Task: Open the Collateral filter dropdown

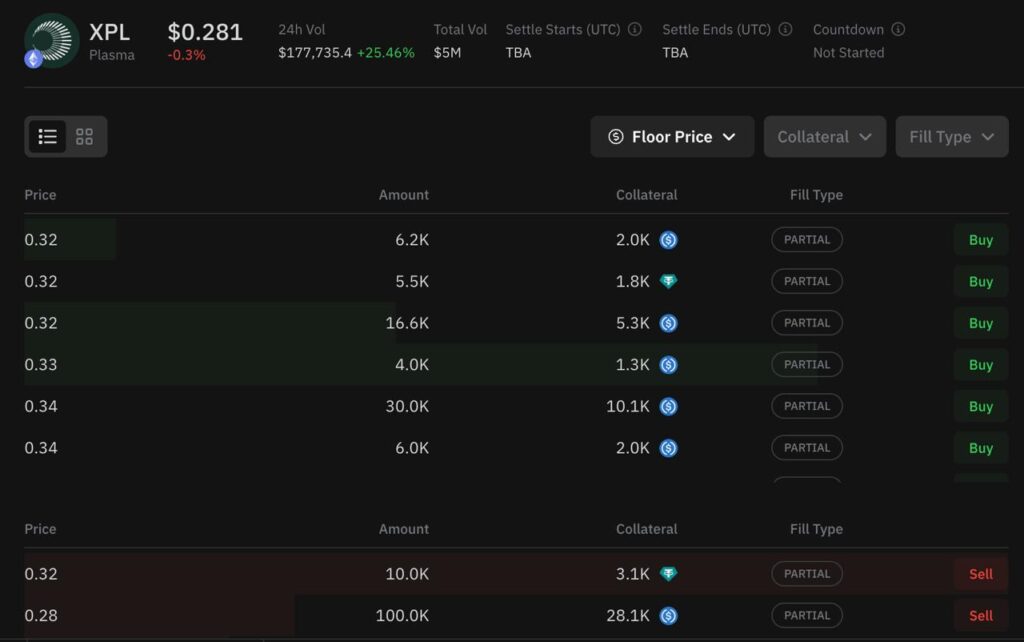Action: click(x=824, y=136)
